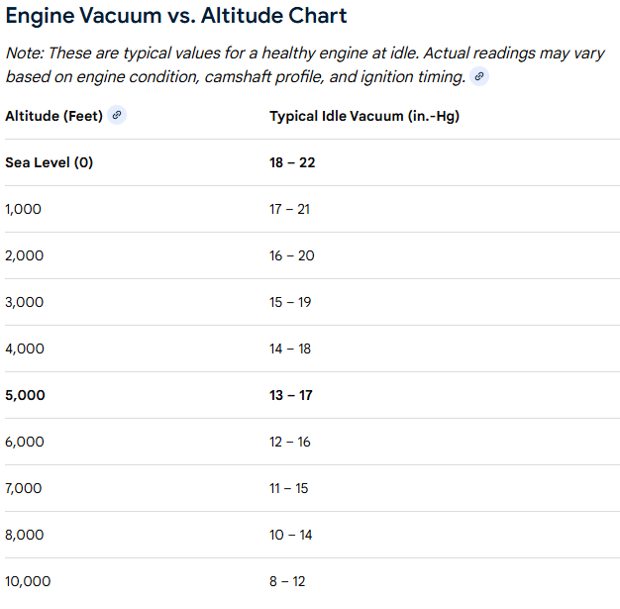
Task: Select the 8,000 feet altitude cell
Action: 24,534
